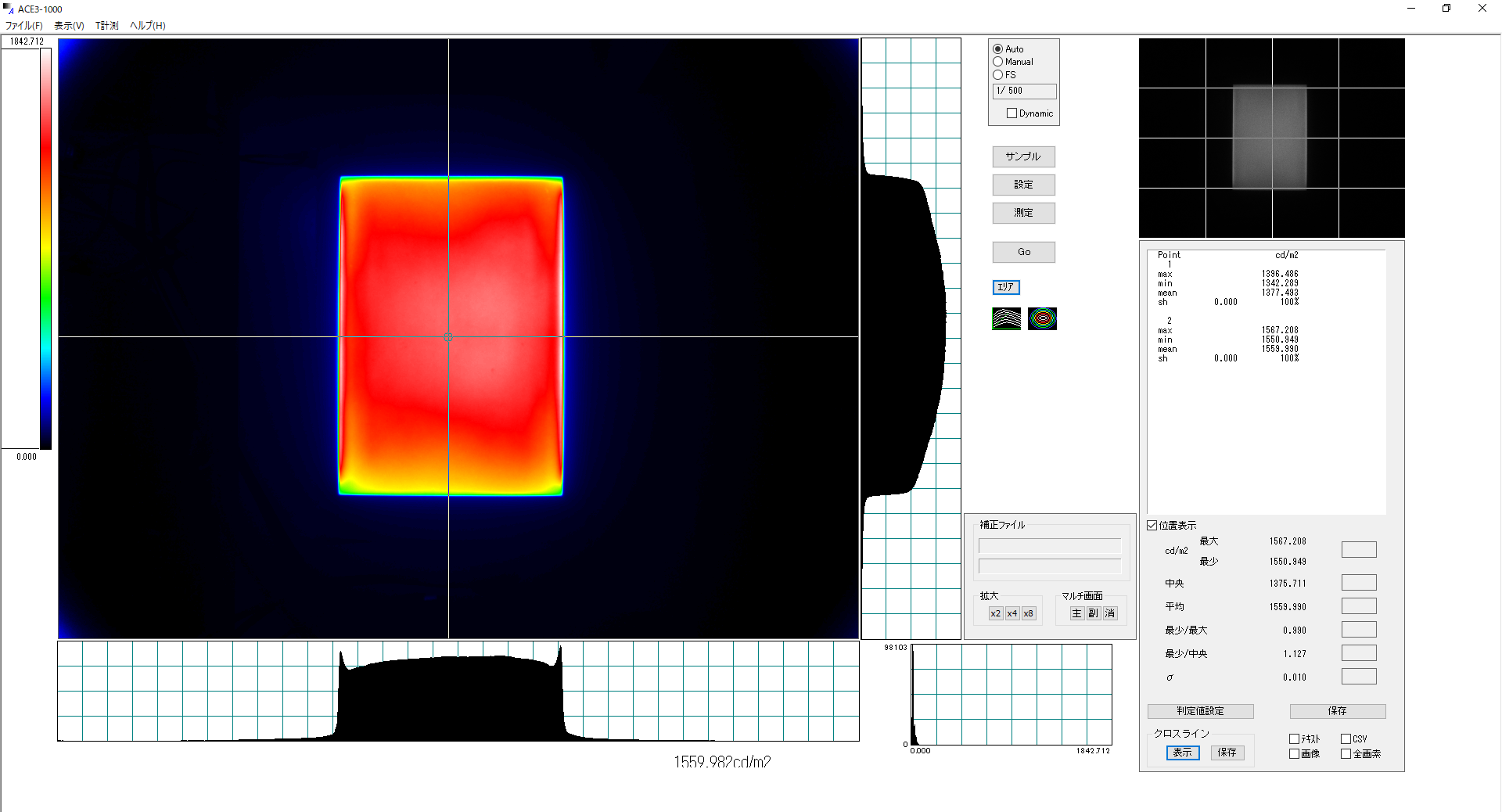Uncheck the 位置表示 checkbox
The width and height of the screenshot is (1502, 812).
(x=1152, y=526)
